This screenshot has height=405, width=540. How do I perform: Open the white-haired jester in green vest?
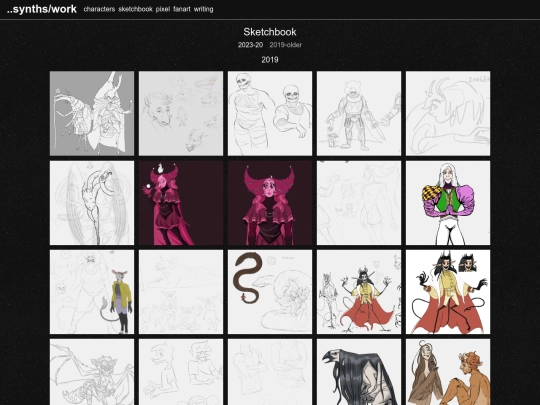coord(448,203)
